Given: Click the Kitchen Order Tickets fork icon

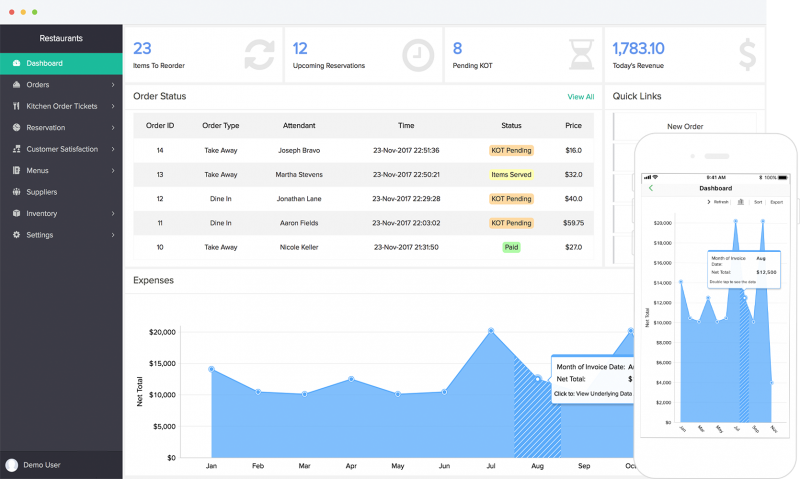Looking at the screenshot, I should pyautogui.click(x=17, y=106).
